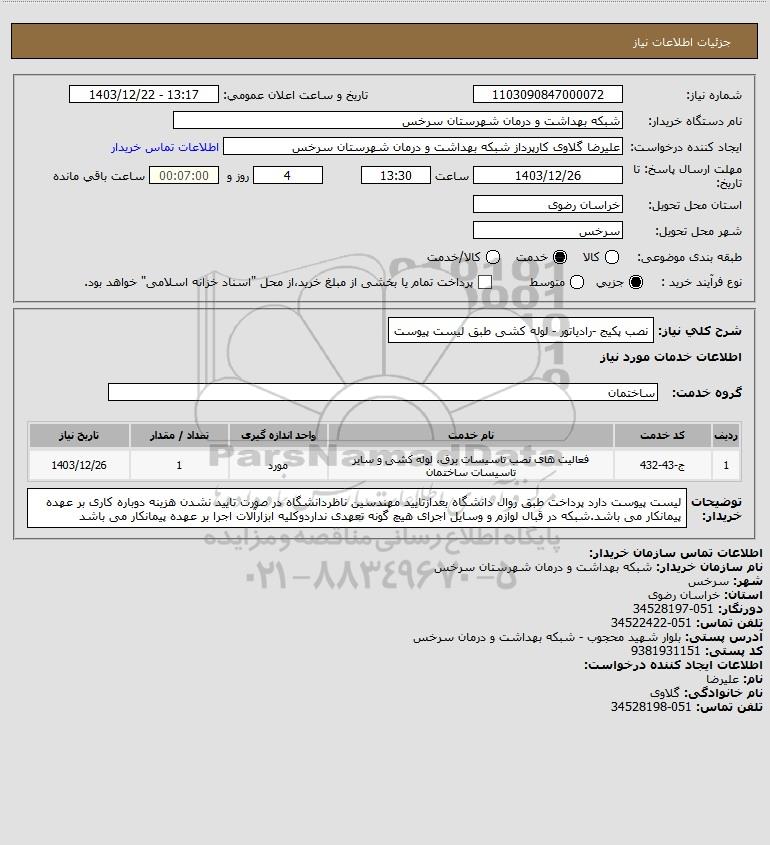Viewport: 770px width, 845px height.
Task: Click the service name cell فعالیت های نصب تاسیسات
Action: 471,466
